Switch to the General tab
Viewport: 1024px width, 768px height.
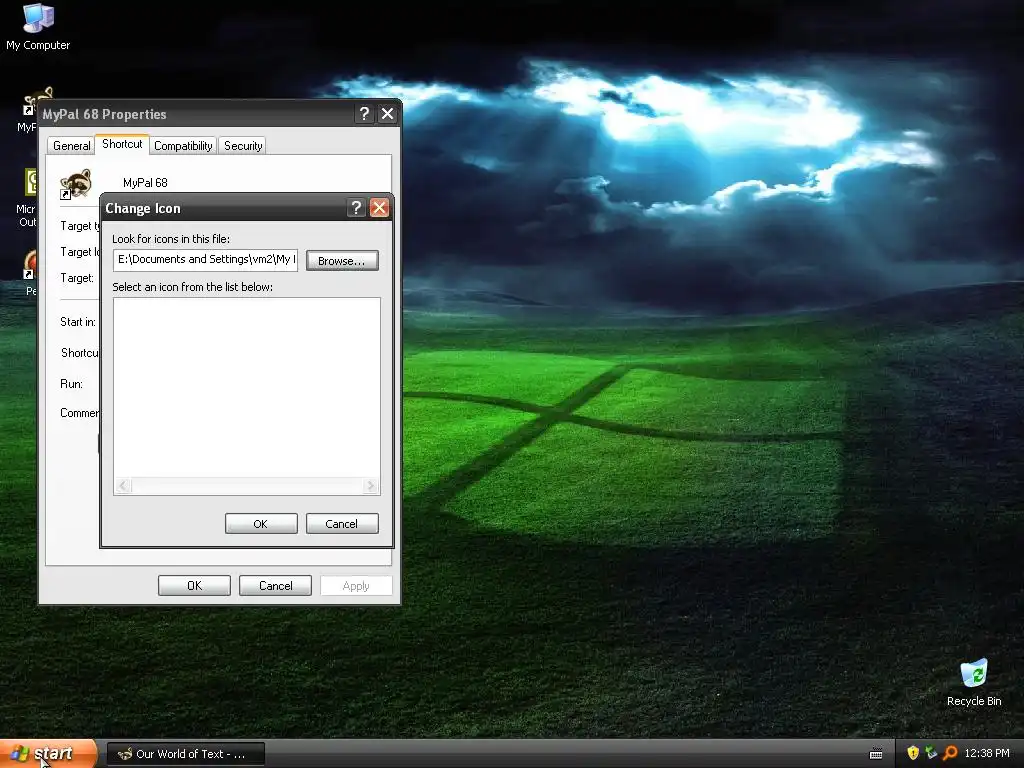71,146
